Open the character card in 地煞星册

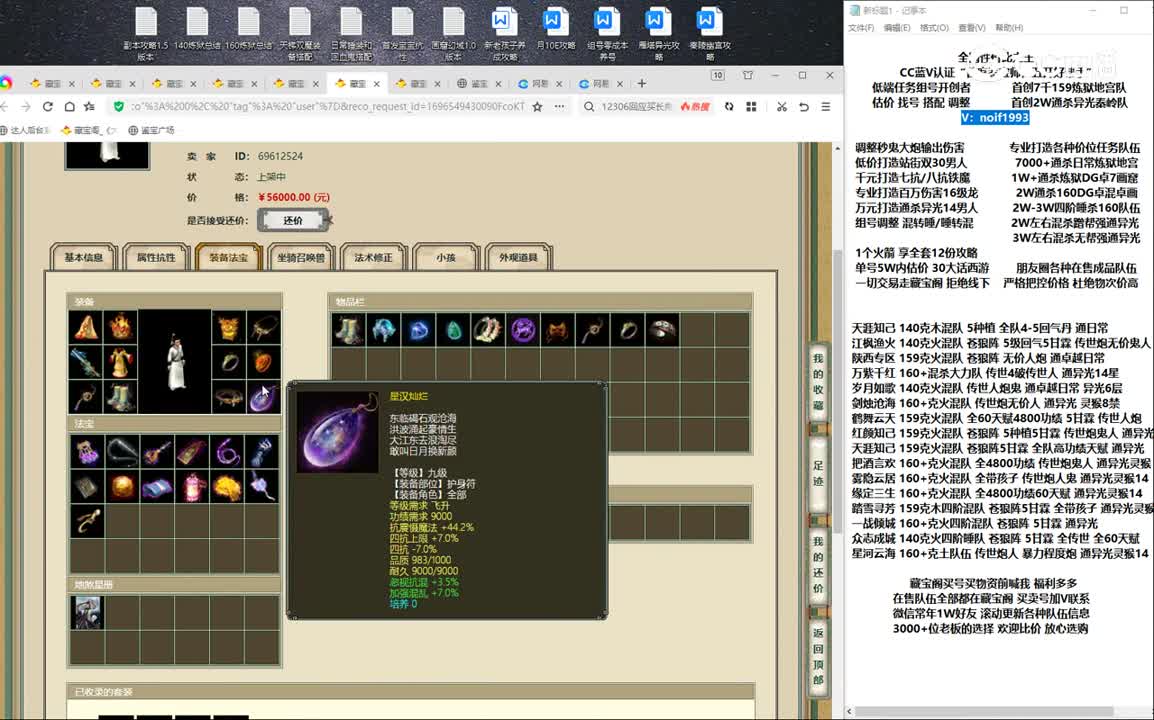pos(87,613)
